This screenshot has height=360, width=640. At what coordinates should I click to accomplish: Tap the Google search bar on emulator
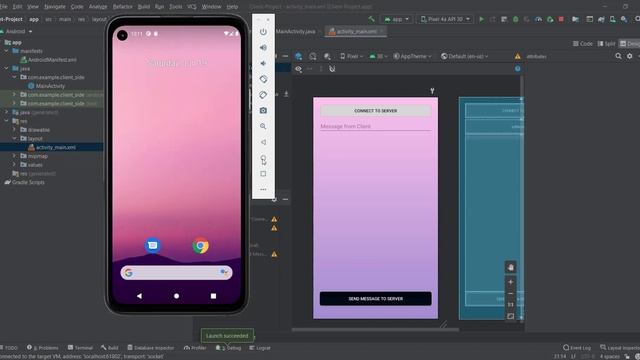pyautogui.click(x=176, y=273)
